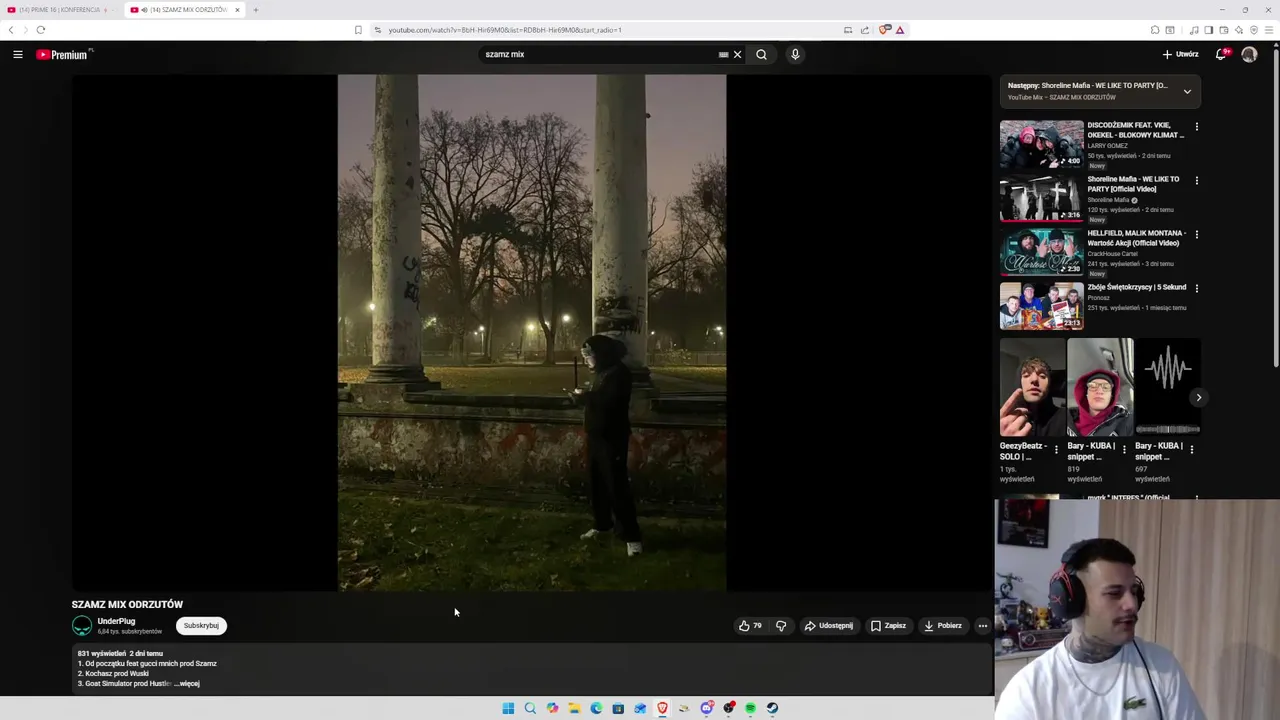The width and height of the screenshot is (1280, 720).
Task: Dislike the video with thumbs down
Action: click(781, 626)
